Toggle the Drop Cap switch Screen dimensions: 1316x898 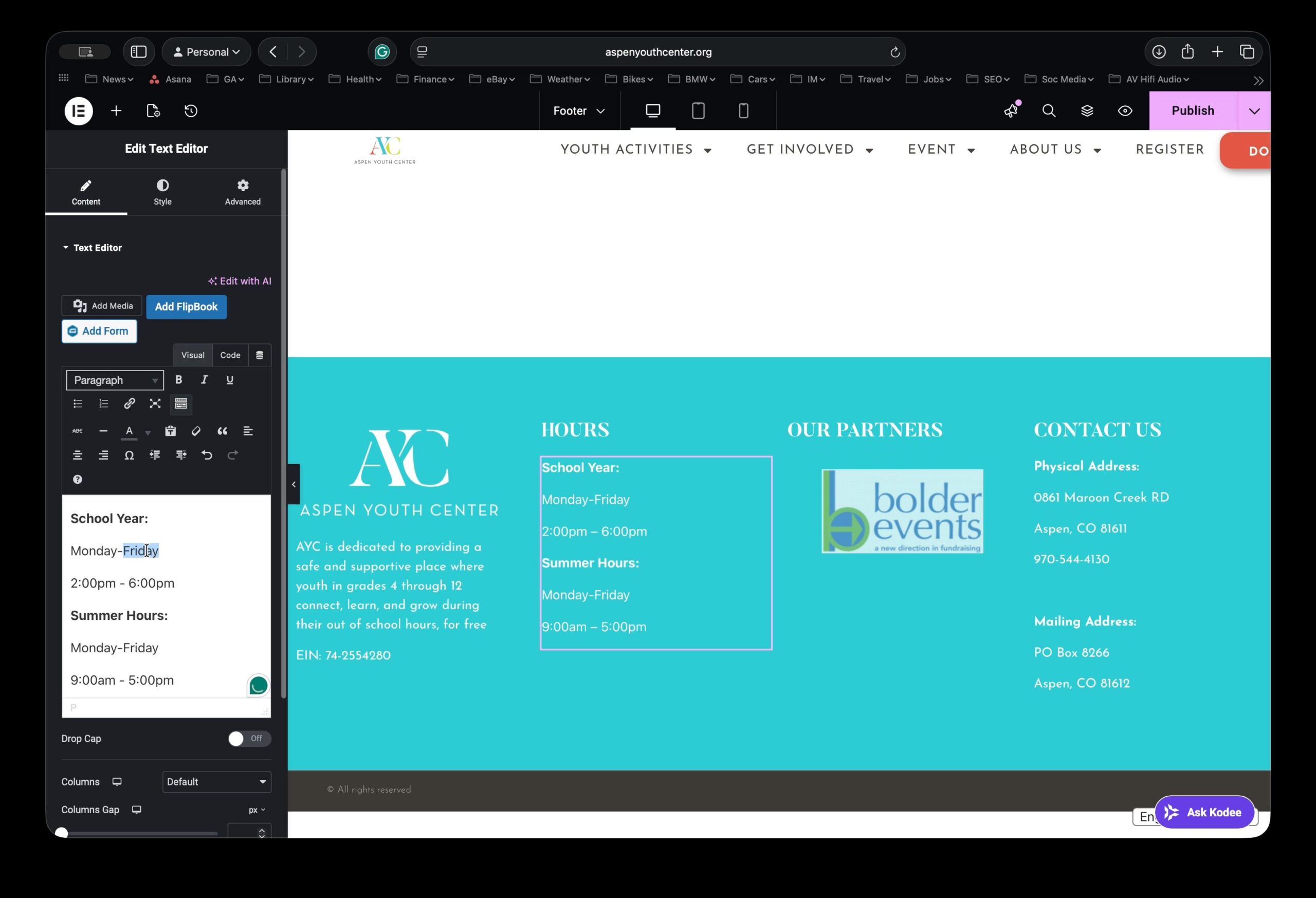249,738
